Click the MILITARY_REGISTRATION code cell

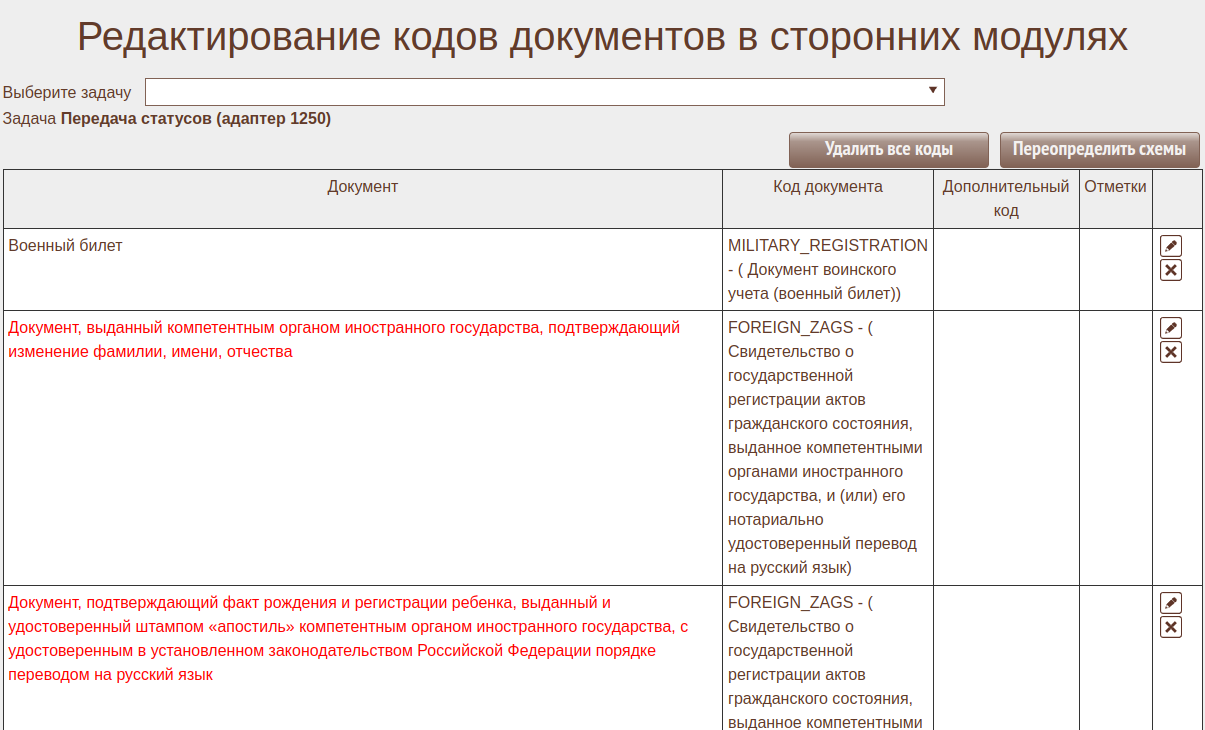827,246
